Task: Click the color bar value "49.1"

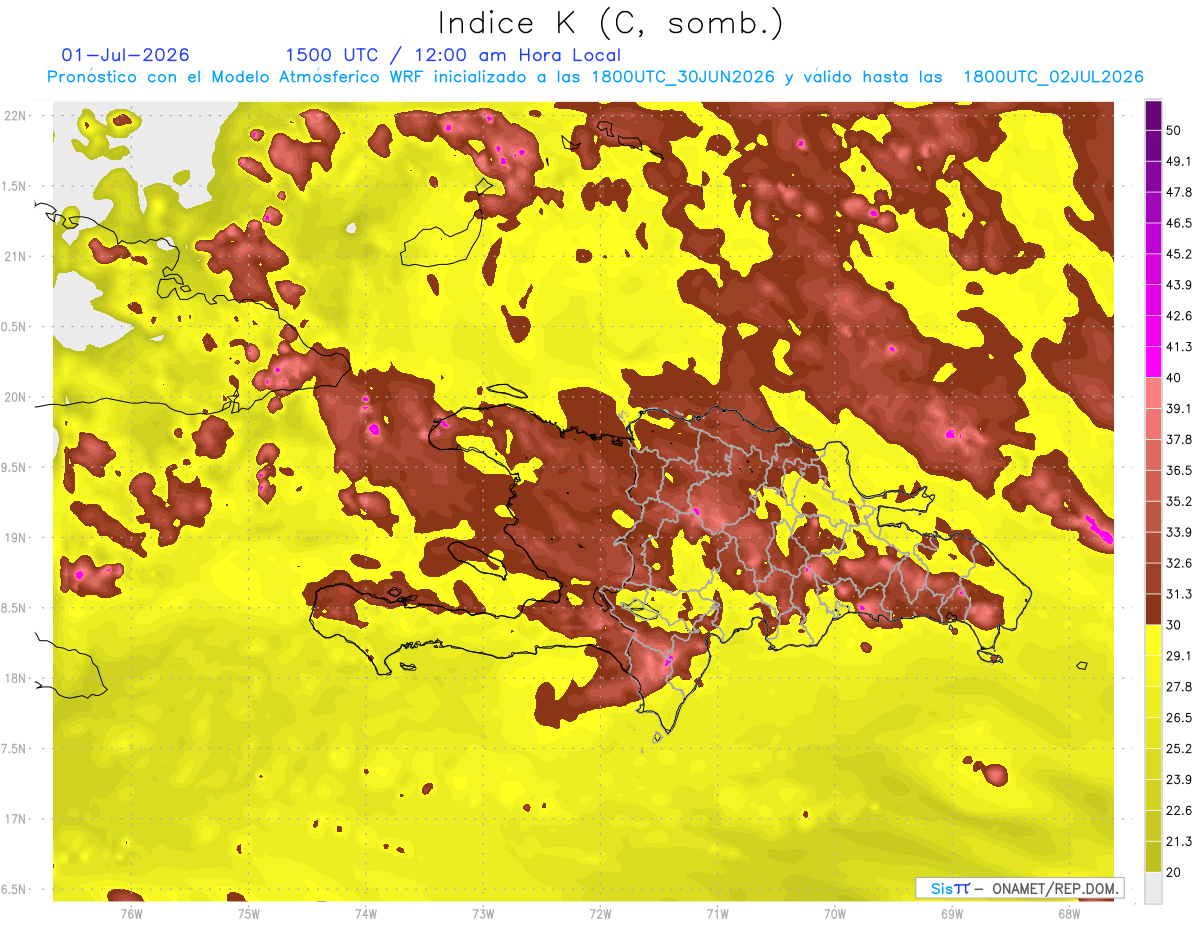Action: click(x=1179, y=161)
